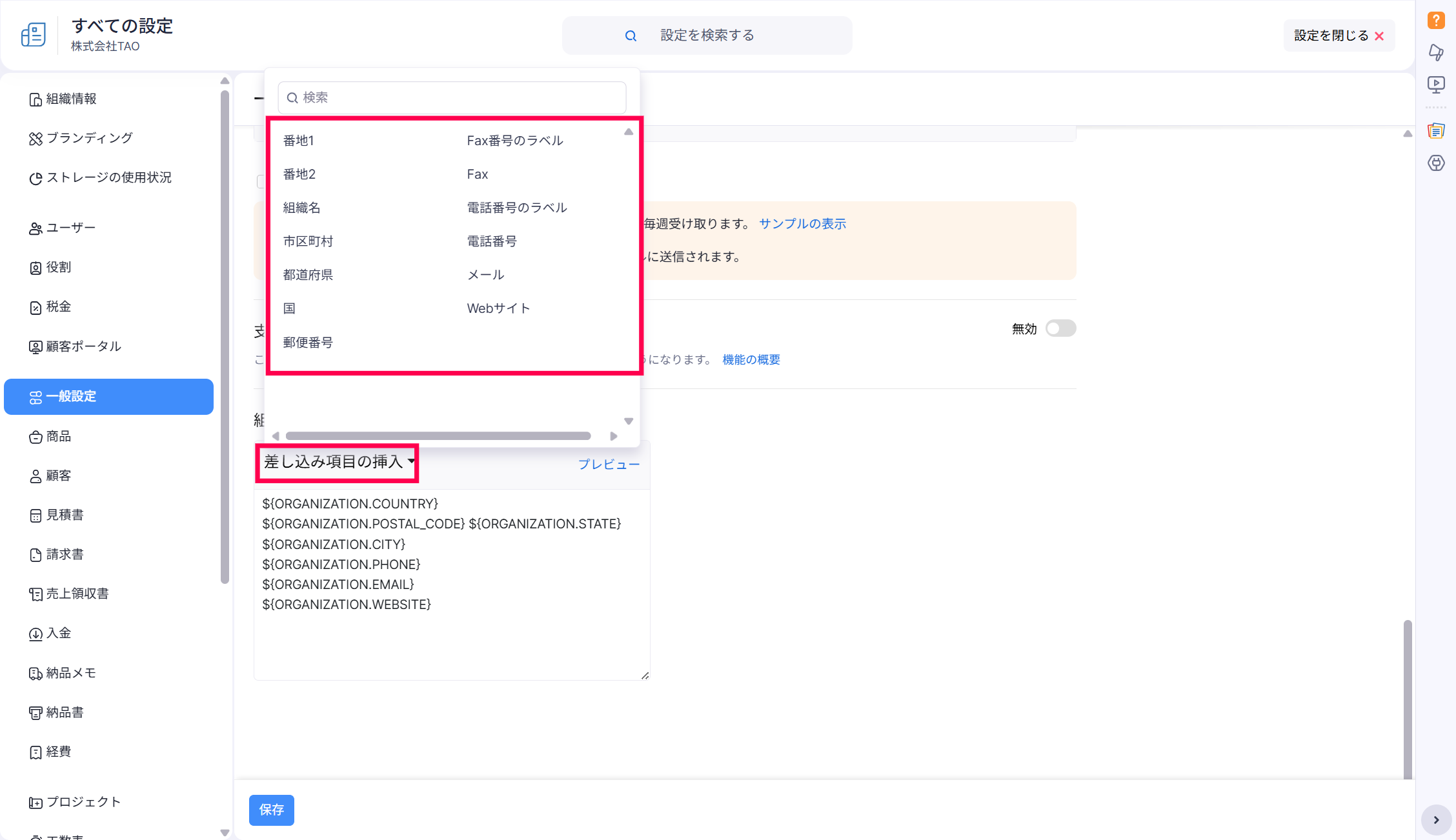Image resolution: width=1456 pixels, height=840 pixels.
Task: Click the 保存 button
Action: click(271, 810)
